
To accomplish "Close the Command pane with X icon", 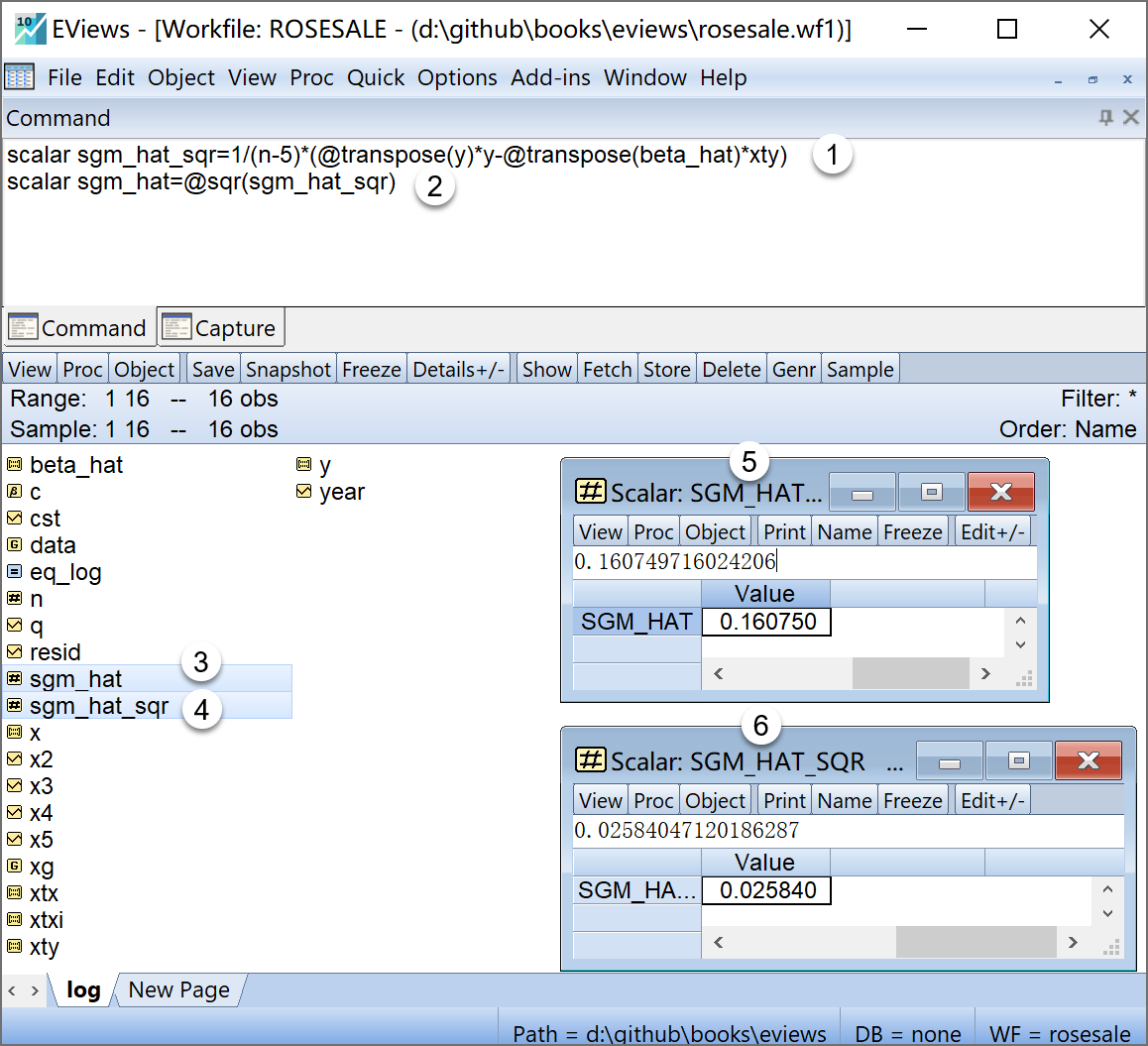I will [x=1130, y=118].
